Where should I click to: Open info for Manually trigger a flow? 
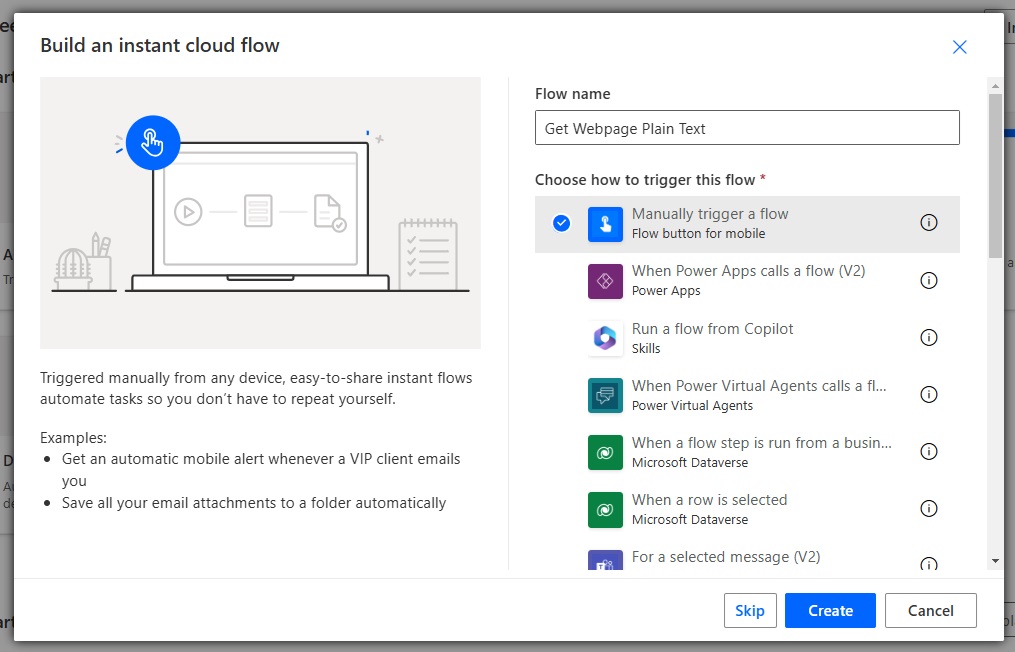point(928,223)
